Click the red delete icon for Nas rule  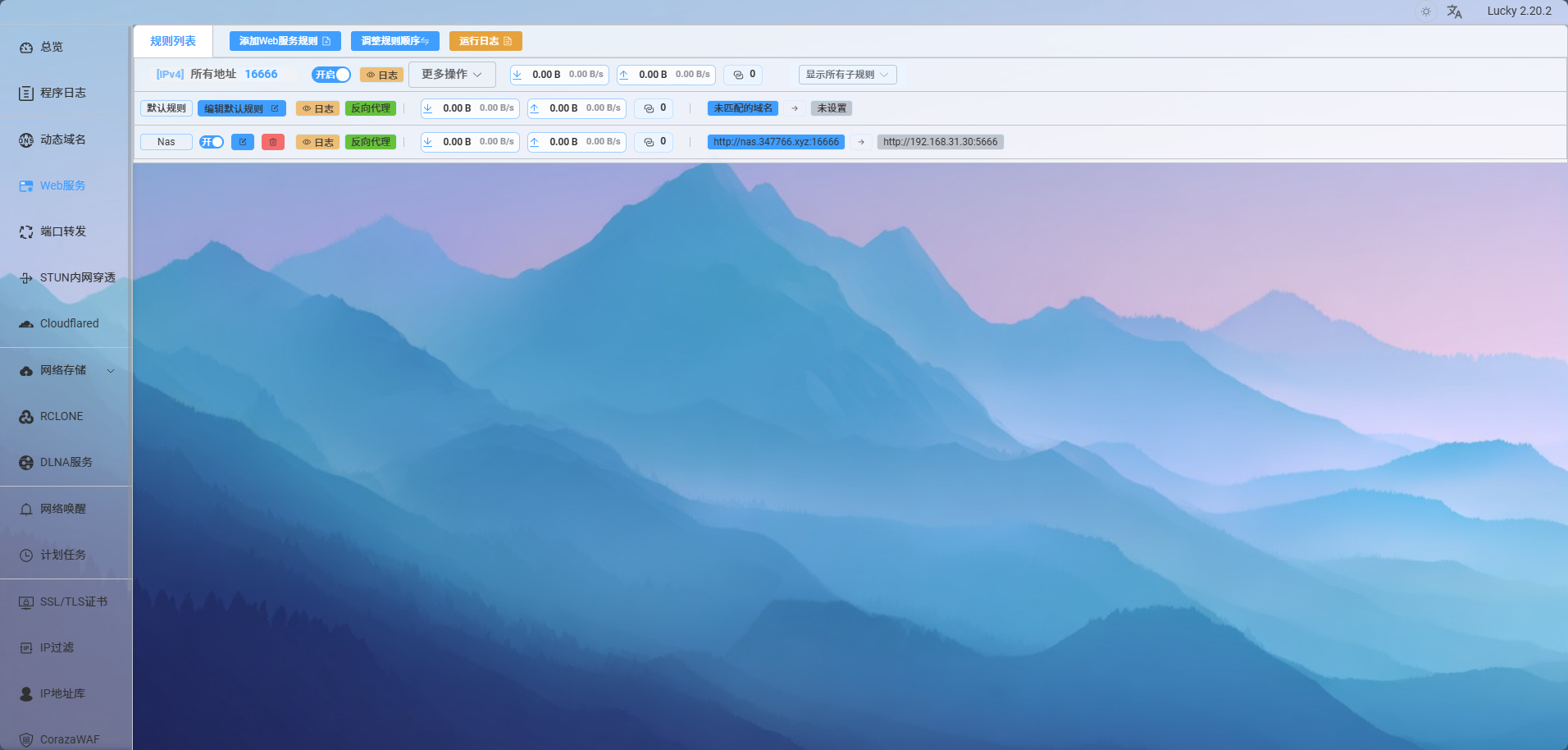click(x=273, y=142)
